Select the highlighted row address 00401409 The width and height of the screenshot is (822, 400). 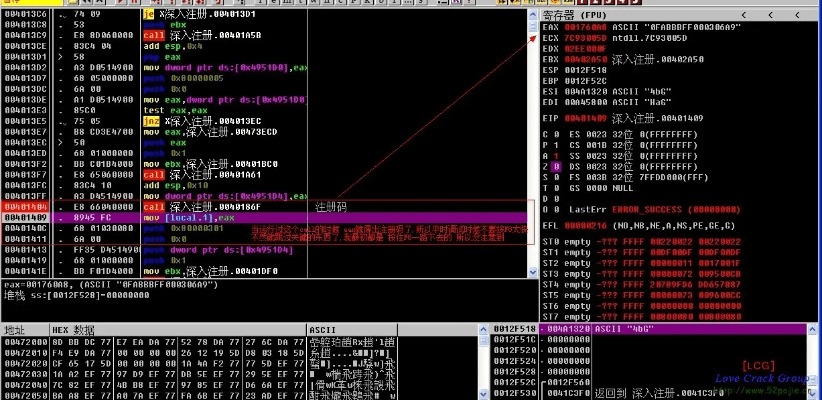26,217
